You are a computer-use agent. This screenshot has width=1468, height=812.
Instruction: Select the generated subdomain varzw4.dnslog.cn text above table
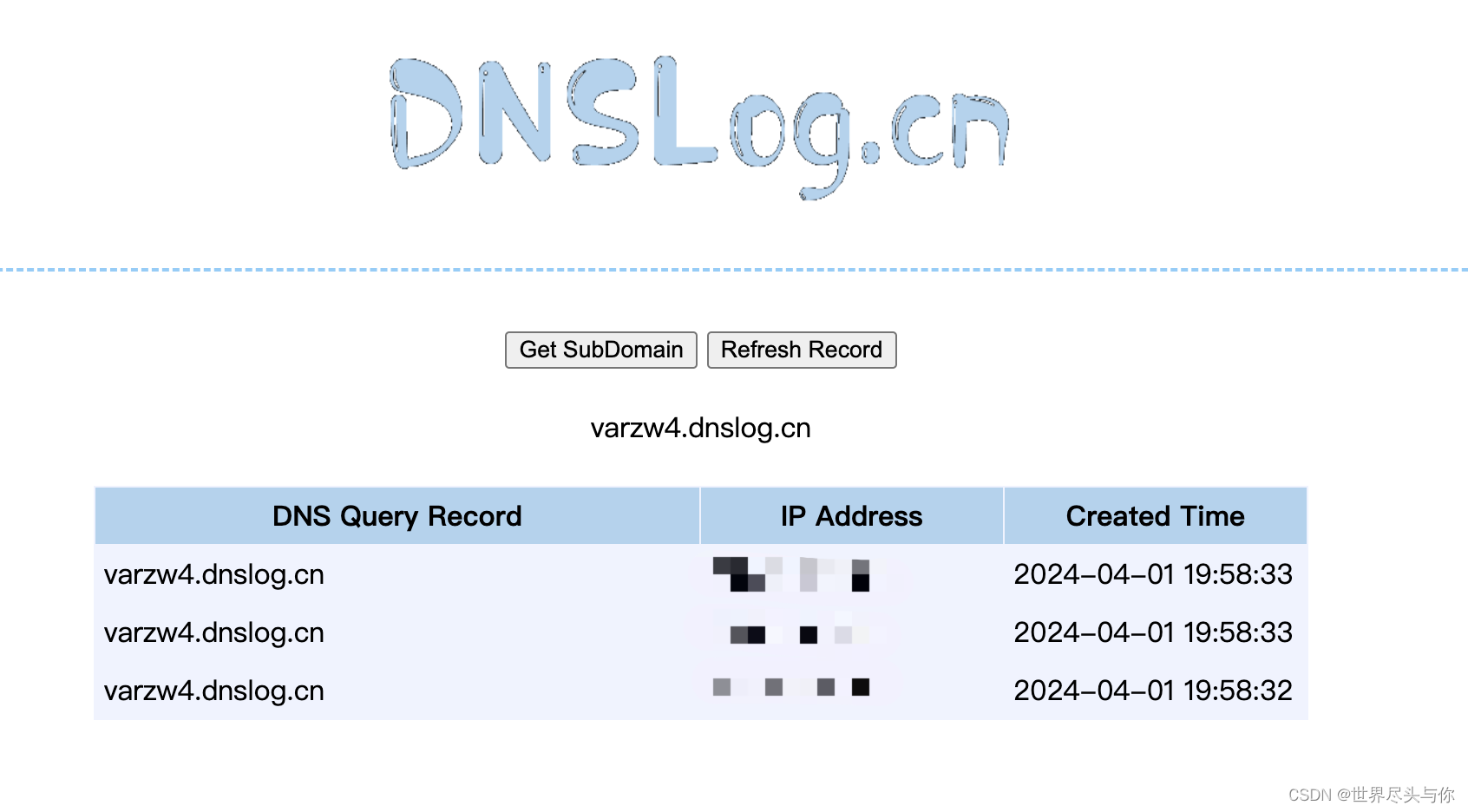[x=700, y=428]
